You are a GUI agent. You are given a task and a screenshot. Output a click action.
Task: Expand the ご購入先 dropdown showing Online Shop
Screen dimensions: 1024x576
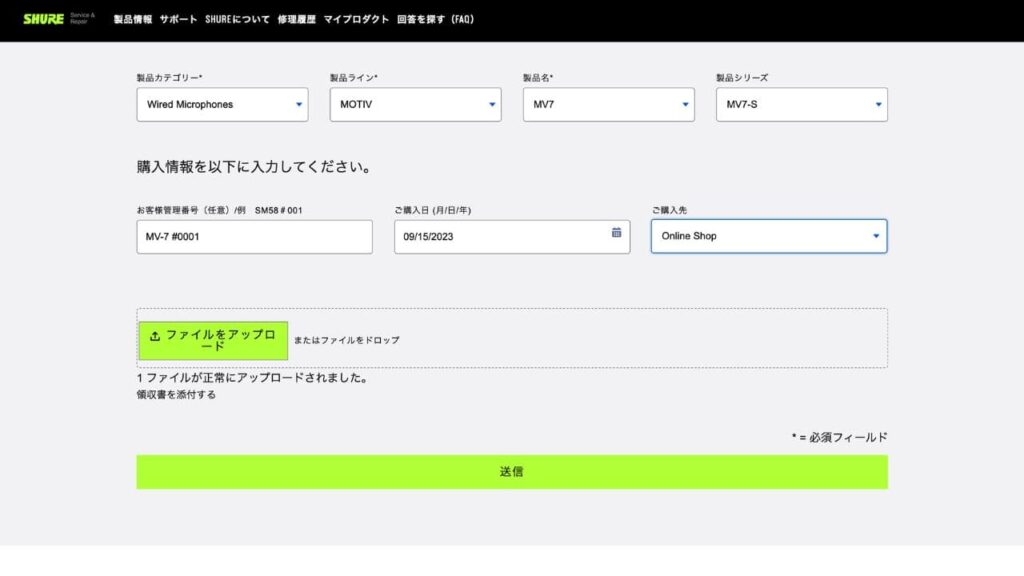[x=768, y=236]
